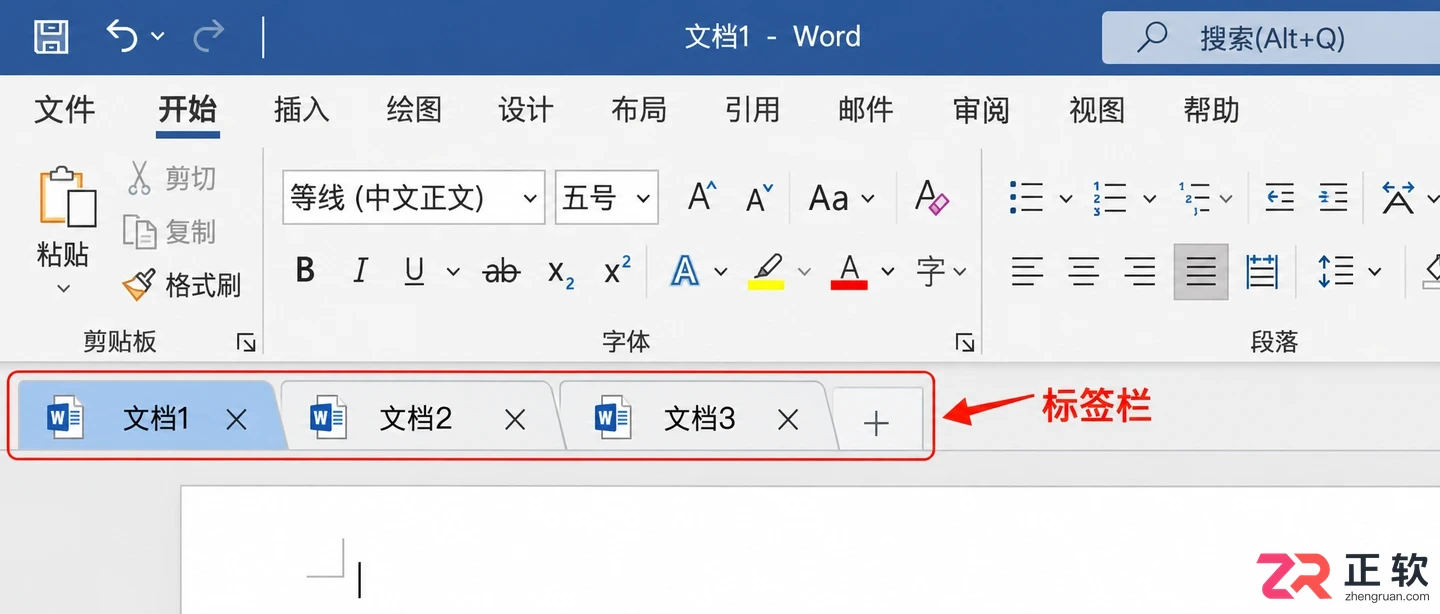
Task: Click the 字 character border dropdown
Action: pyautogui.click(x=941, y=271)
